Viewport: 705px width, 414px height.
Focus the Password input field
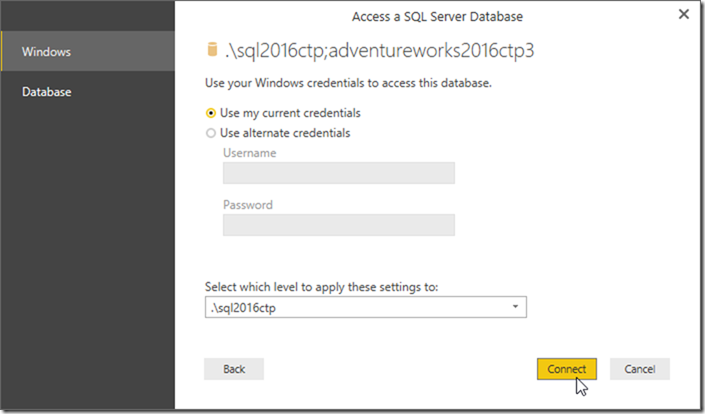339,225
